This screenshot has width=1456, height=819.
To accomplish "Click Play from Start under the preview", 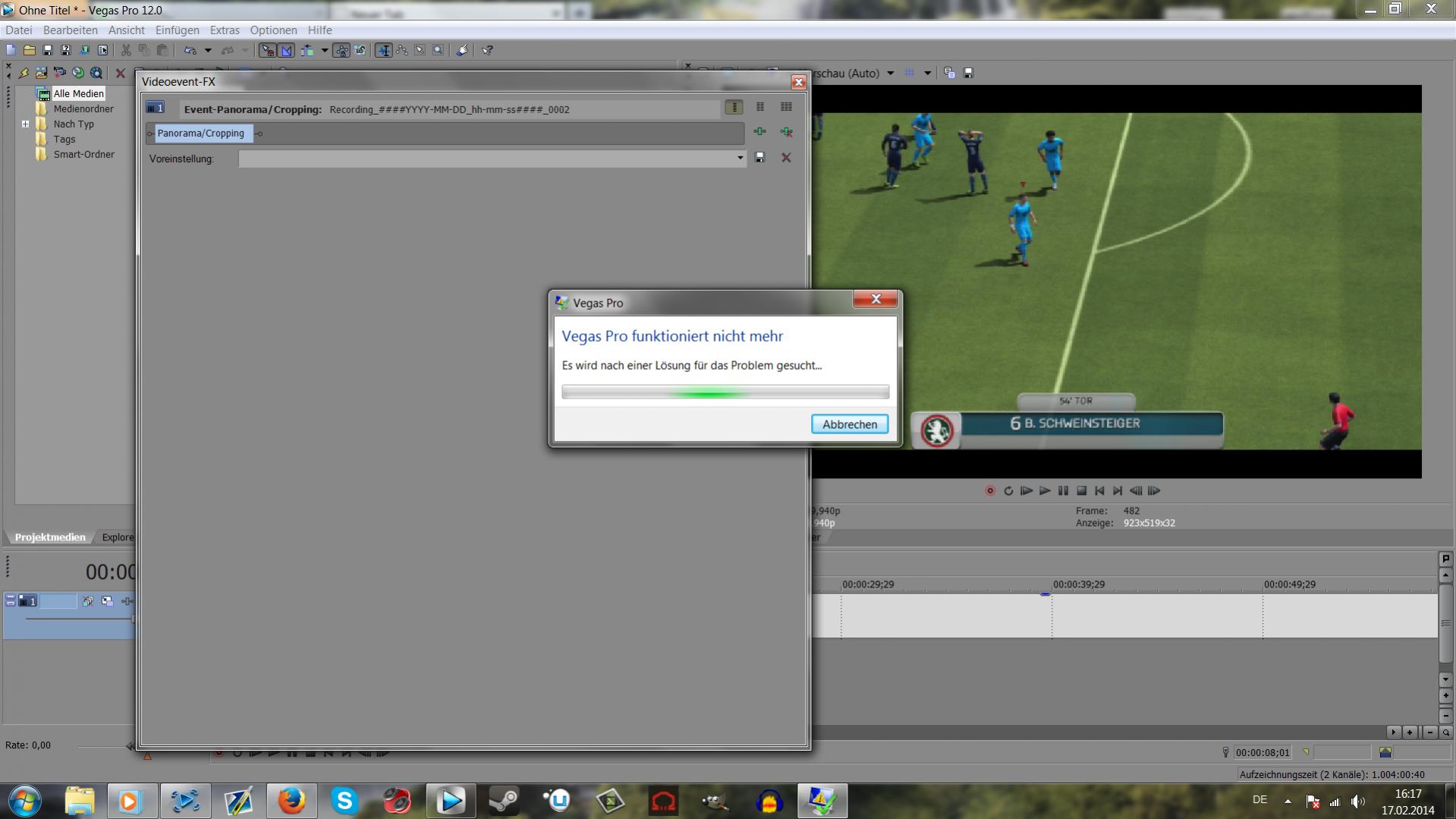I will tap(1027, 491).
